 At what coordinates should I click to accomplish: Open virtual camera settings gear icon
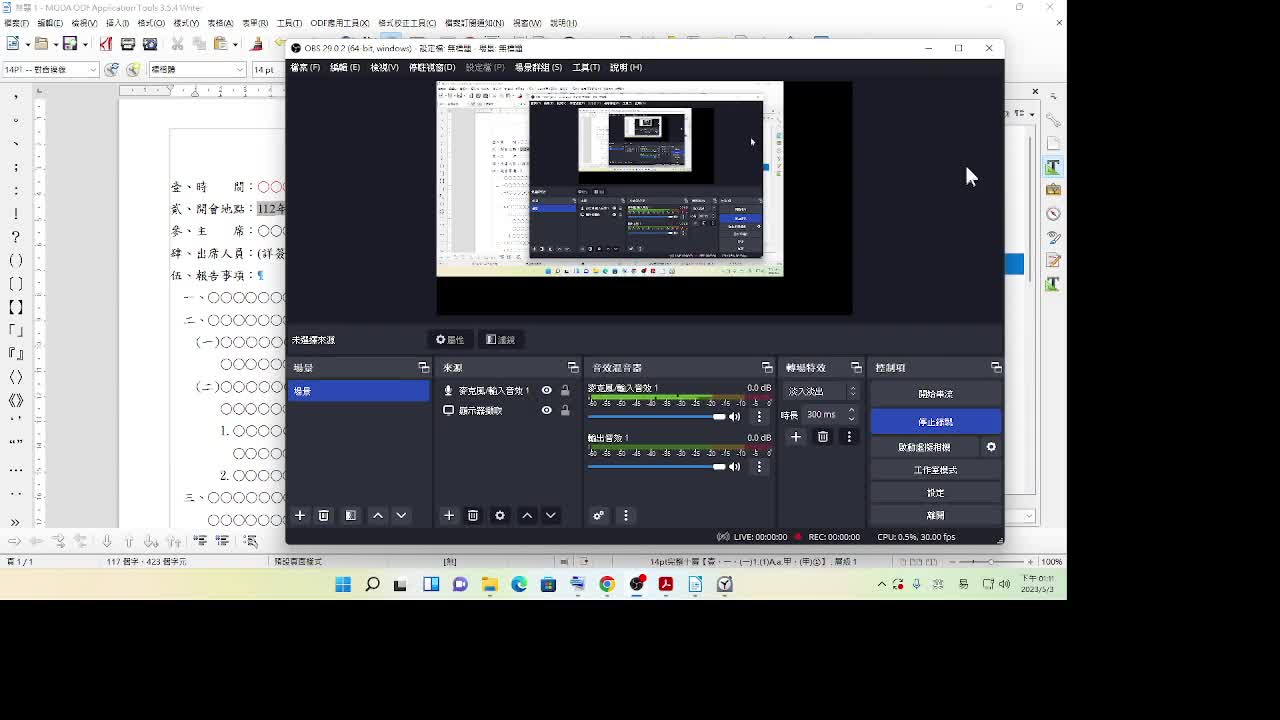pos(991,447)
